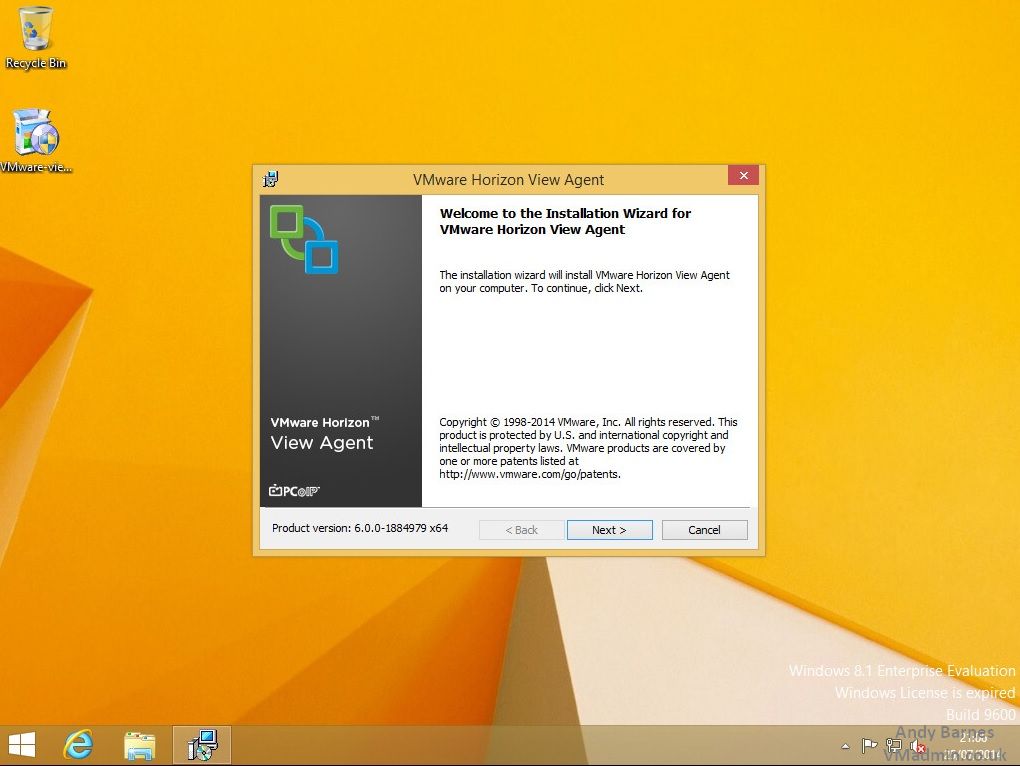This screenshot has height=766, width=1020.
Task: Click the VMware Horizon View Agent title text
Action: pyautogui.click(x=508, y=179)
